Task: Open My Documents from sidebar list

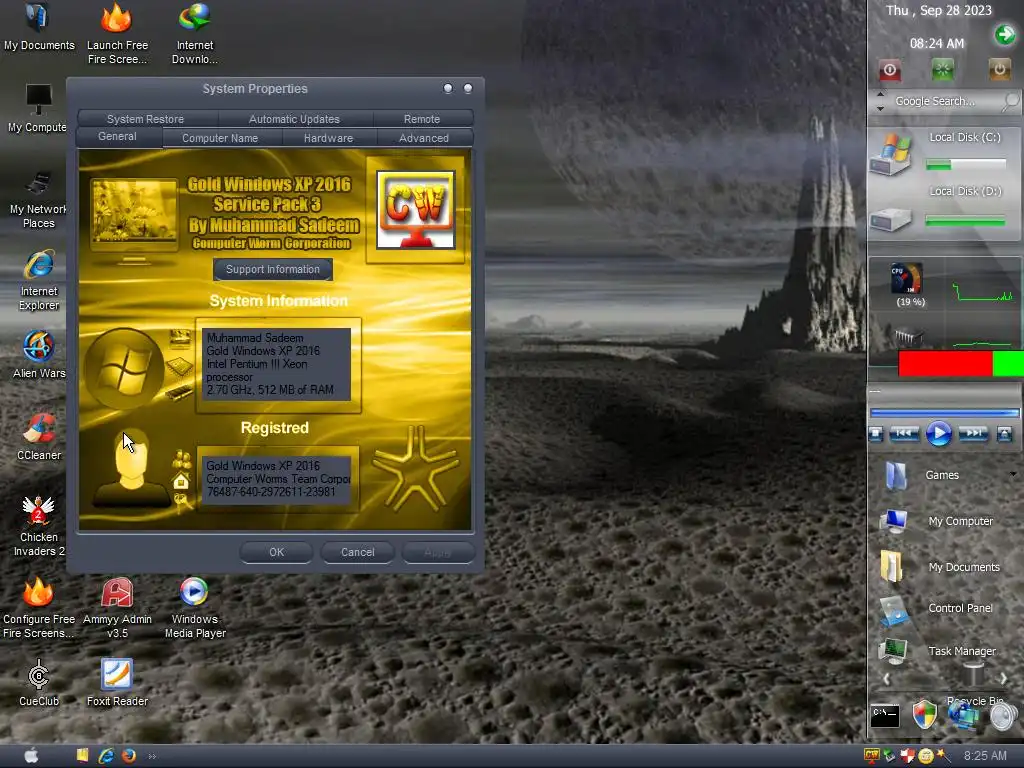Action: tap(939, 567)
